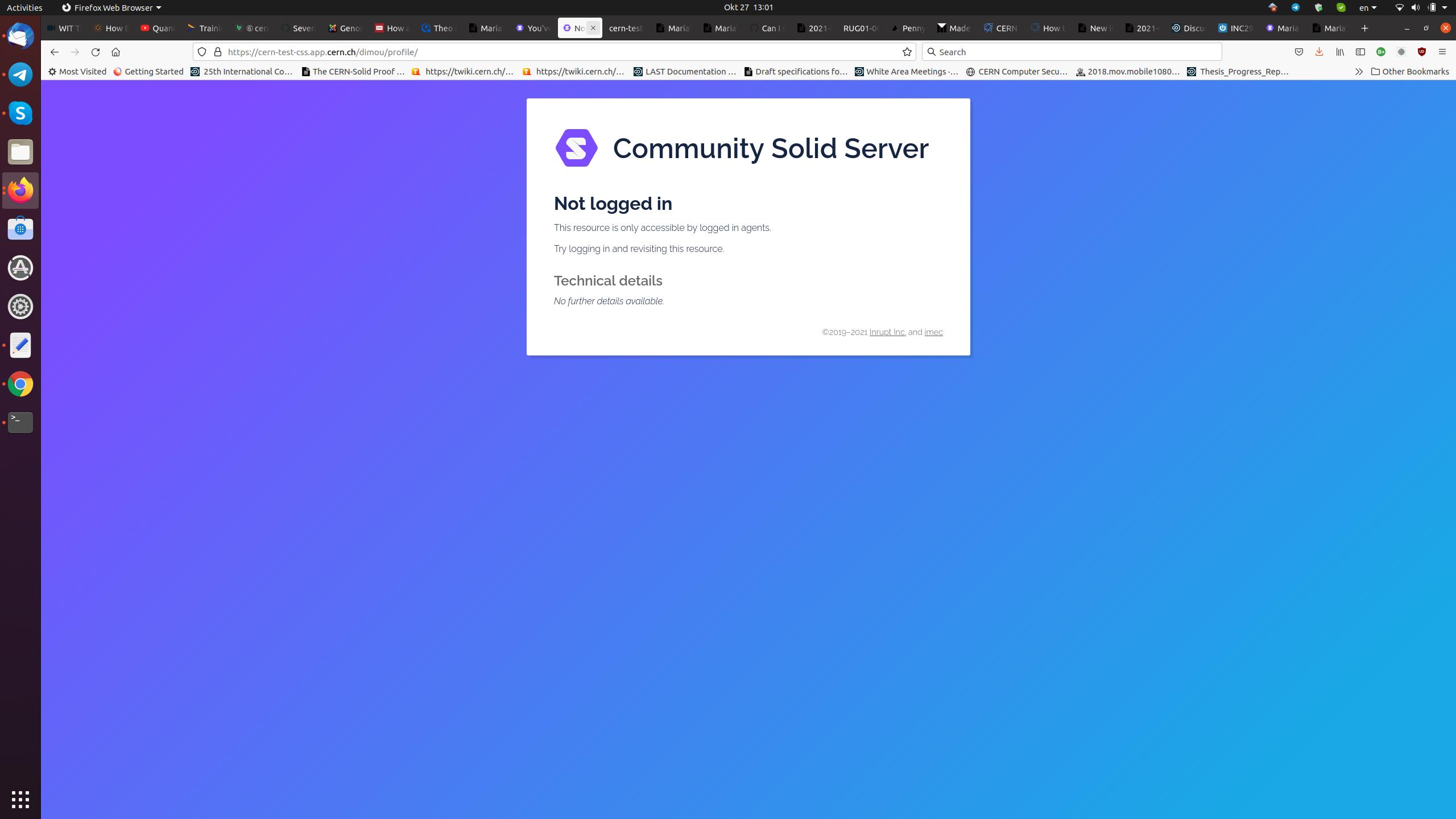Screen dimensions: 1456x819
Task: Open CERN Computer Security bookmark
Action: (x=1017, y=72)
